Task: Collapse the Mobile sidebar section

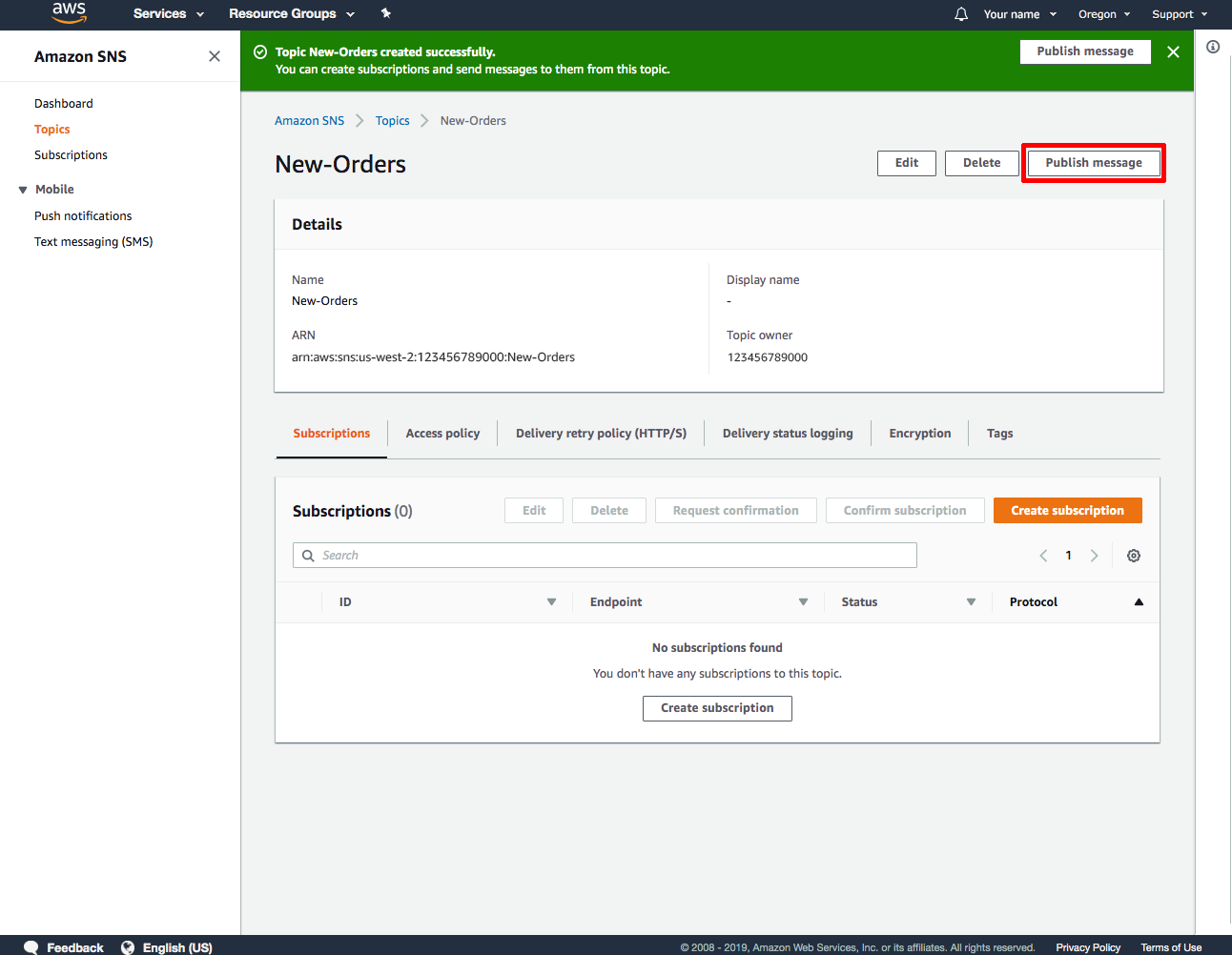Action: (x=23, y=190)
